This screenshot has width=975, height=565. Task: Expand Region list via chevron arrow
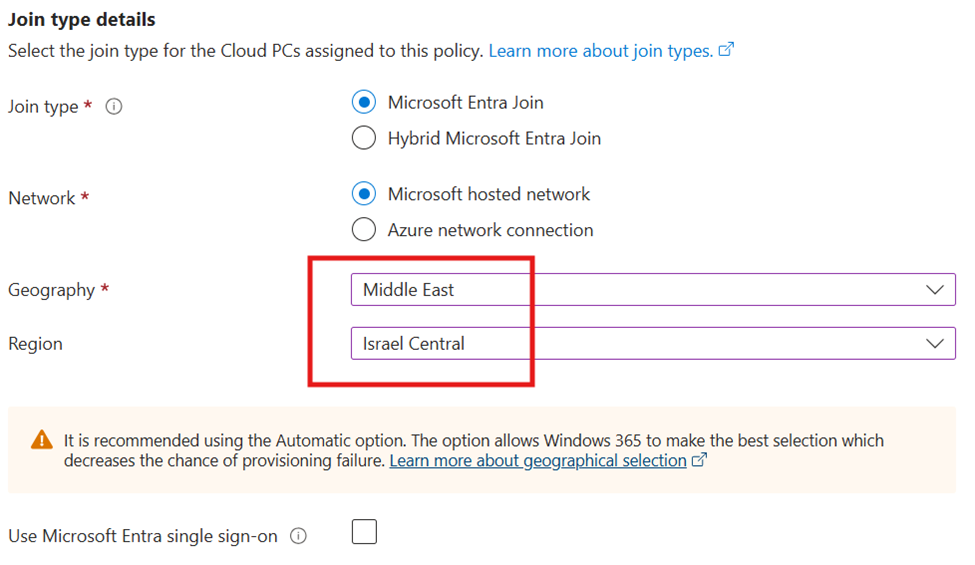click(x=935, y=343)
